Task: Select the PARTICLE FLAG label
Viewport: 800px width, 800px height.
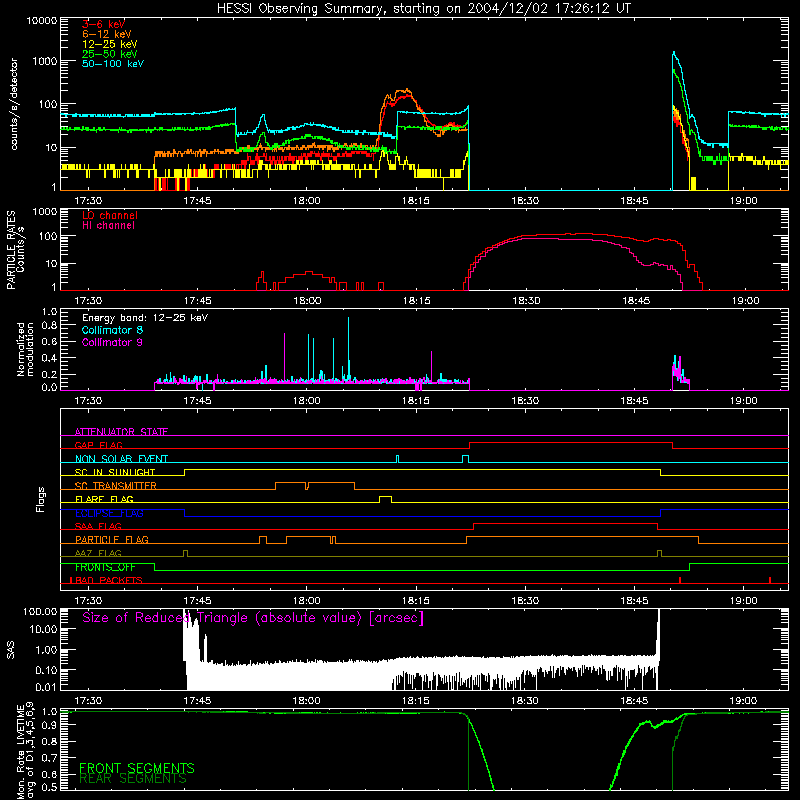Action: [112, 539]
